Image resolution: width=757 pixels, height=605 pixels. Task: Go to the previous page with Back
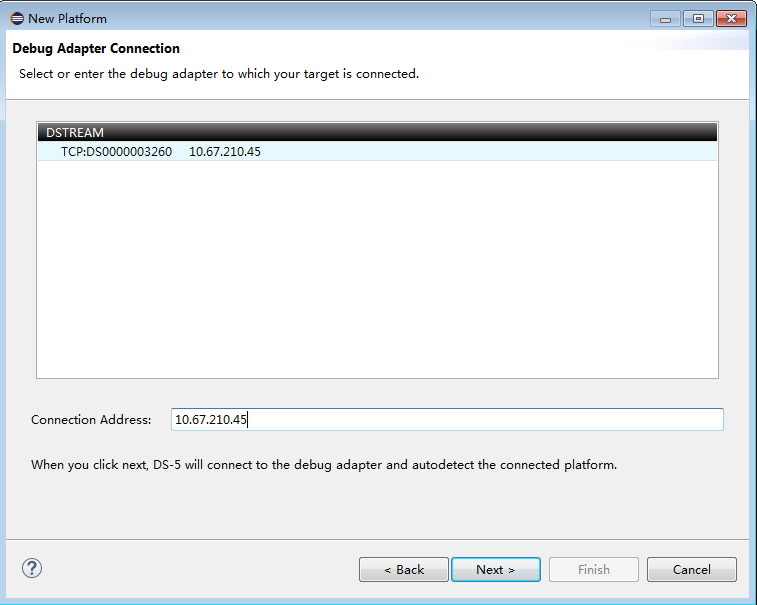coord(404,570)
